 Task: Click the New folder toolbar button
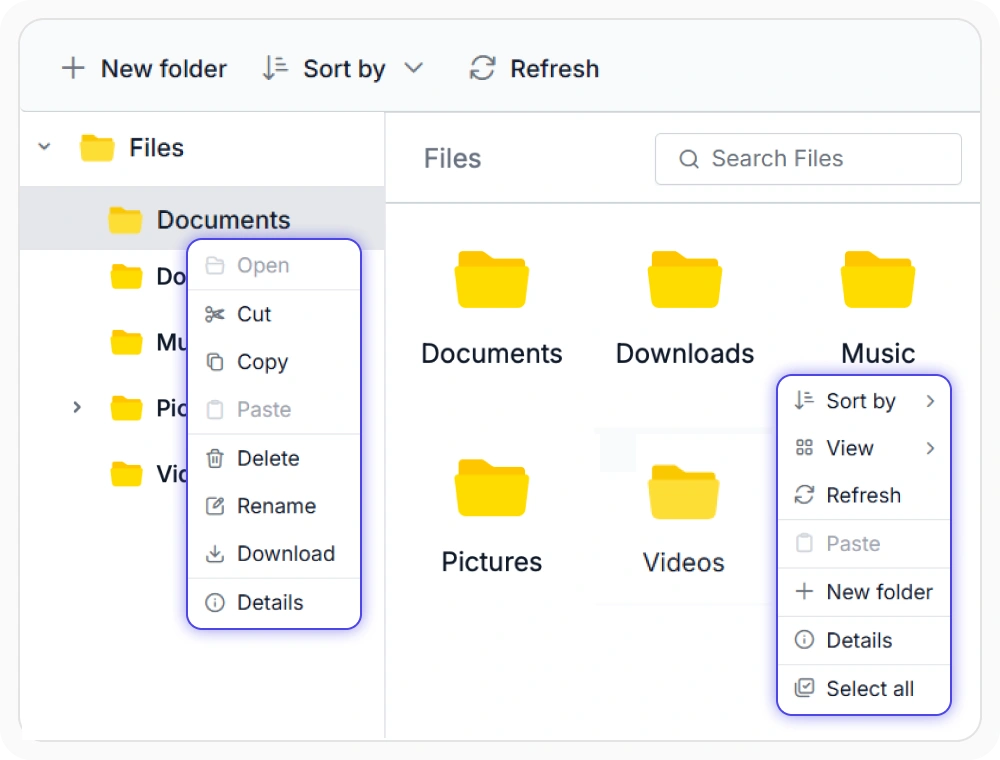144,68
